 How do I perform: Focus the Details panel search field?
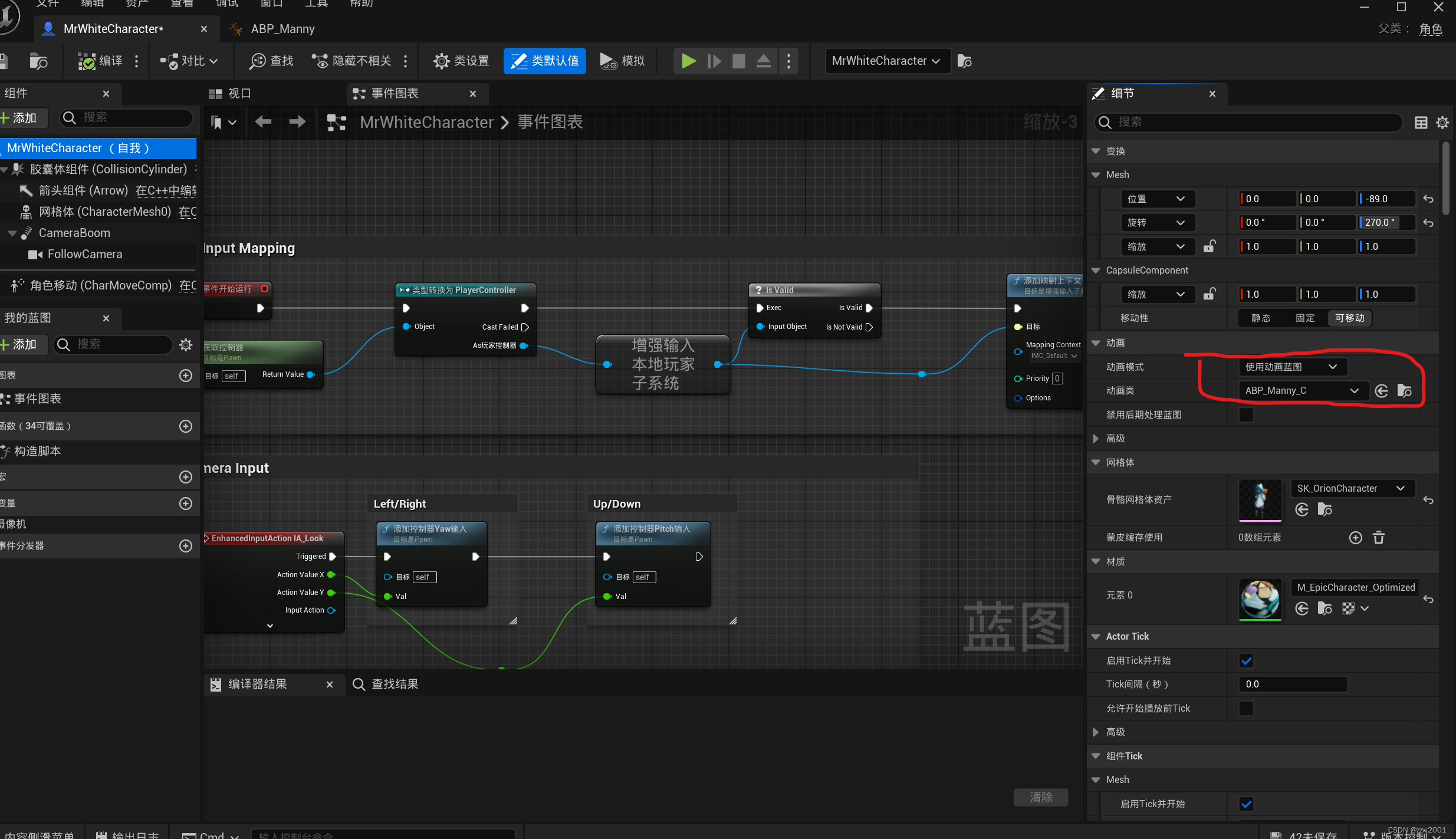coord(1248,122)
